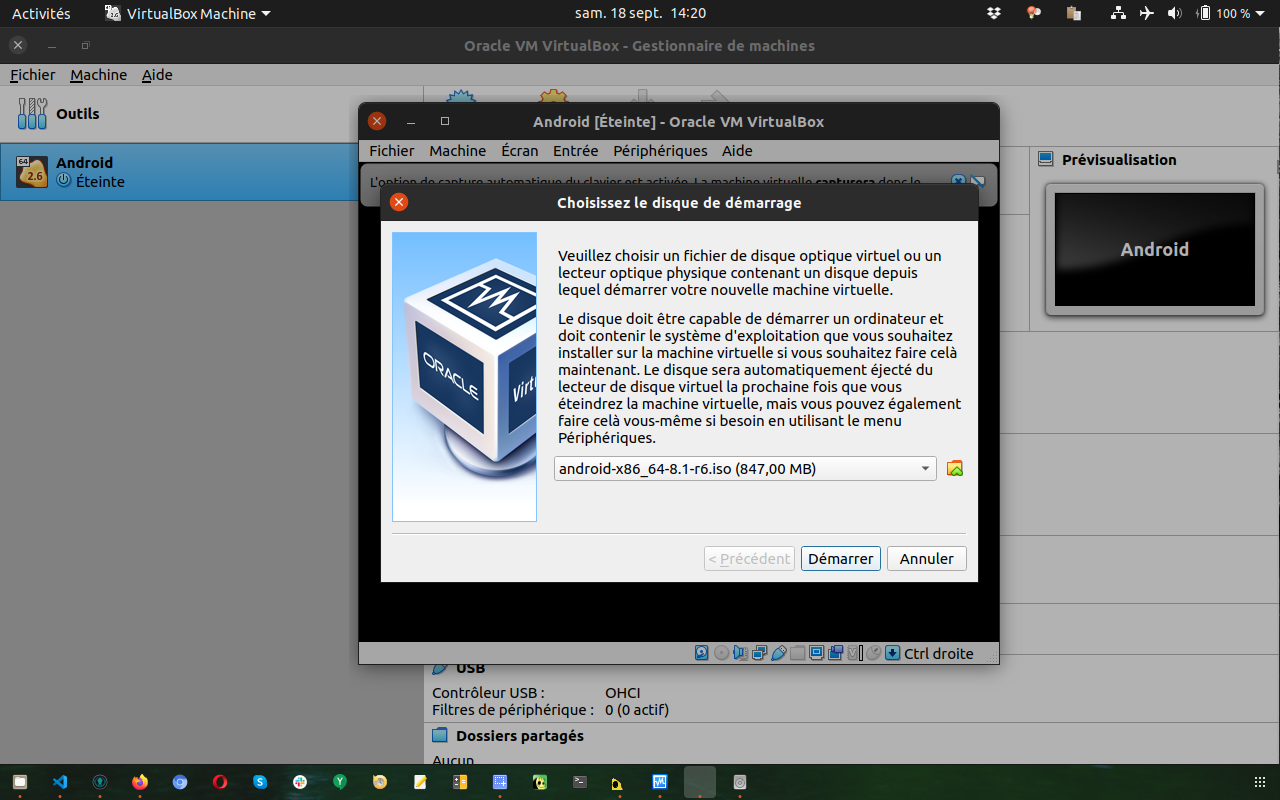The image size is (1280, 800).
Task: Click the notification suppress icon
Action: 978,181
